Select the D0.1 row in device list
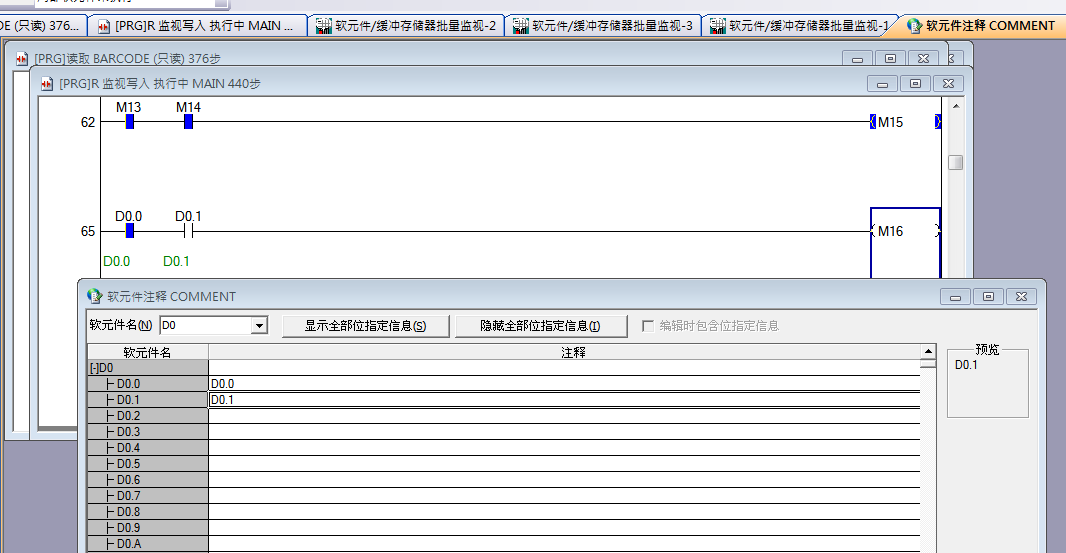 (148, 400)
